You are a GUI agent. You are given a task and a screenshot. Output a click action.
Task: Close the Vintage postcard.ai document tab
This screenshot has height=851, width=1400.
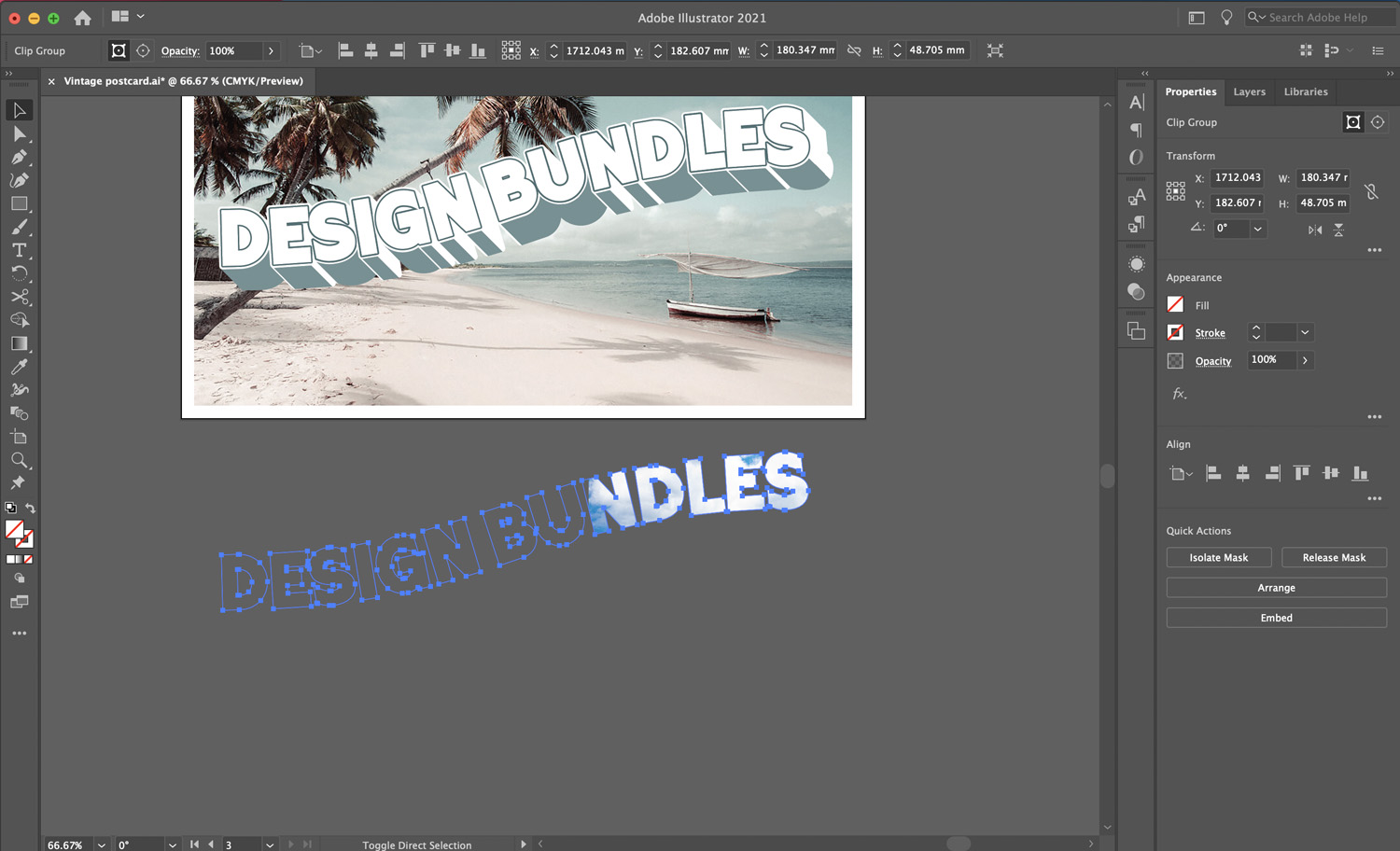click(x=51, y=81)
